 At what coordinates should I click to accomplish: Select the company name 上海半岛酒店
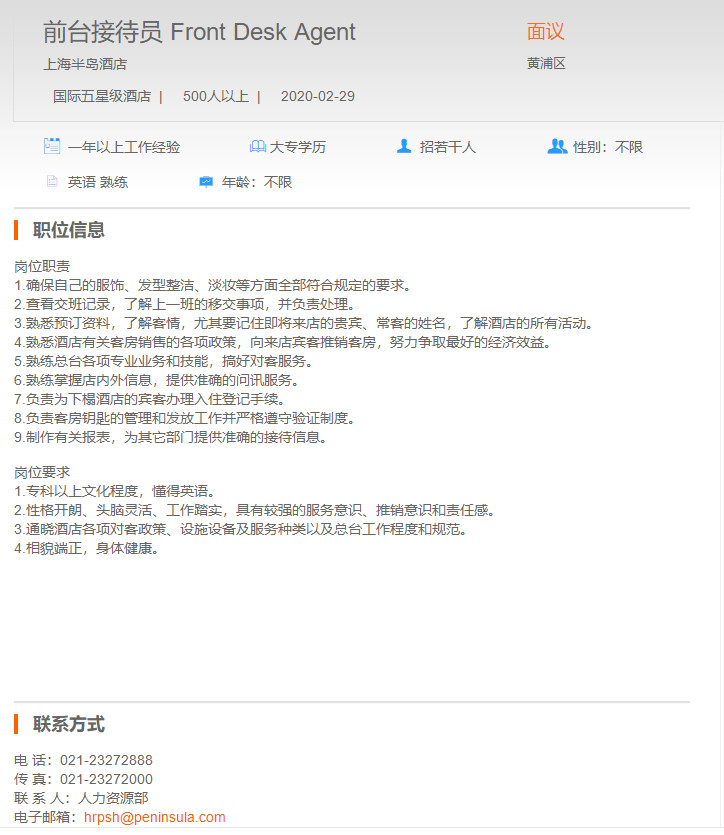pos(85,64)
